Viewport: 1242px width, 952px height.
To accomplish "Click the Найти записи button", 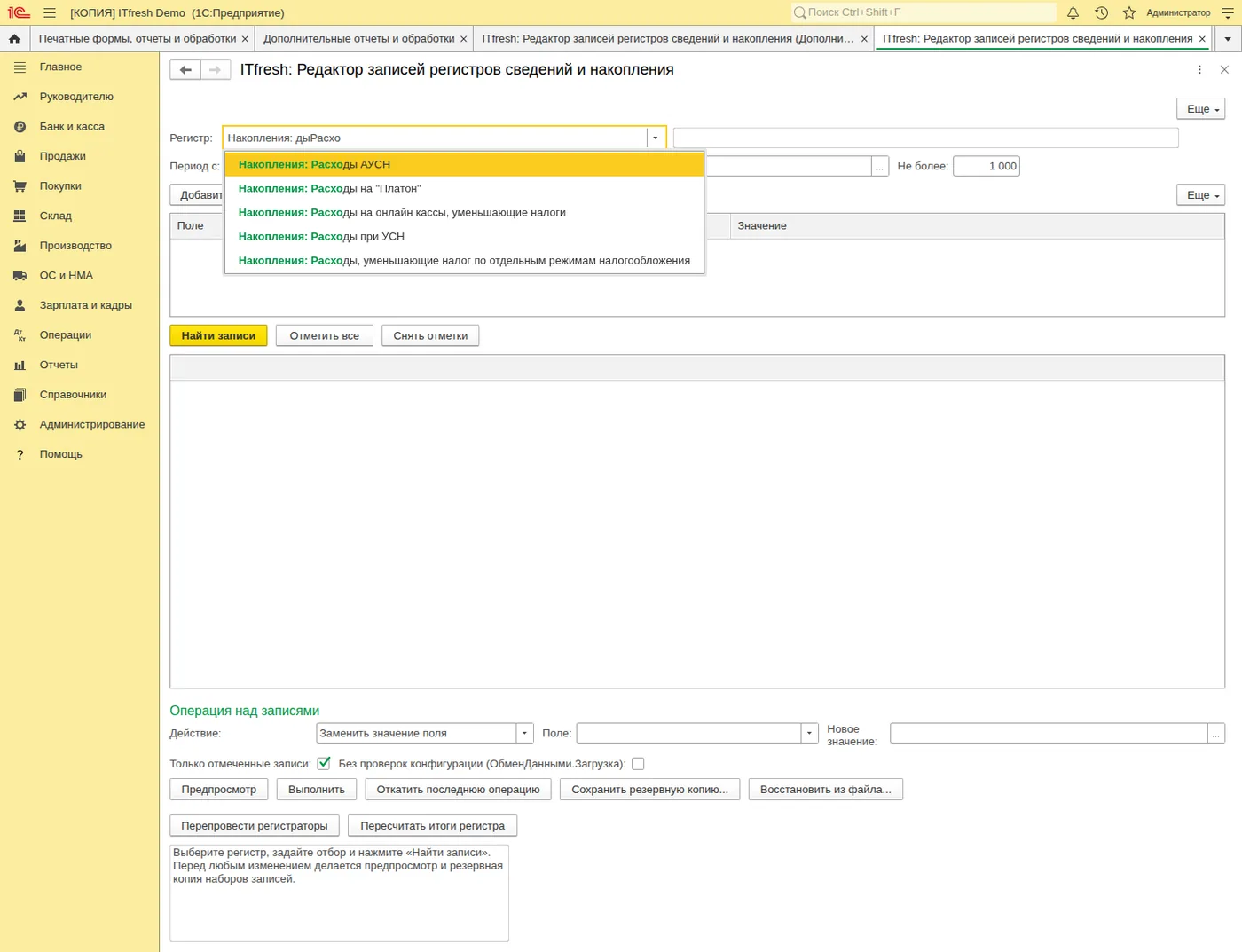I will [x=218, y=335].
